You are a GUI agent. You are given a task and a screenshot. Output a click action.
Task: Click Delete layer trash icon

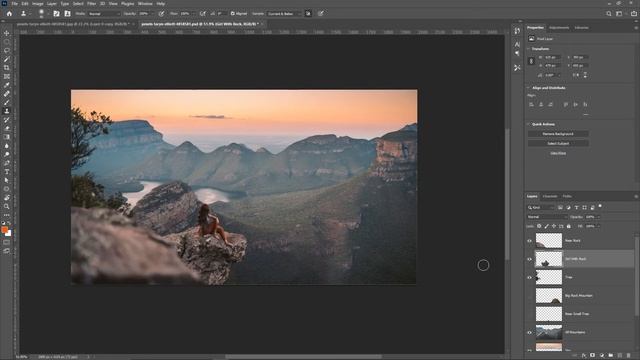(x=629, y=356)
